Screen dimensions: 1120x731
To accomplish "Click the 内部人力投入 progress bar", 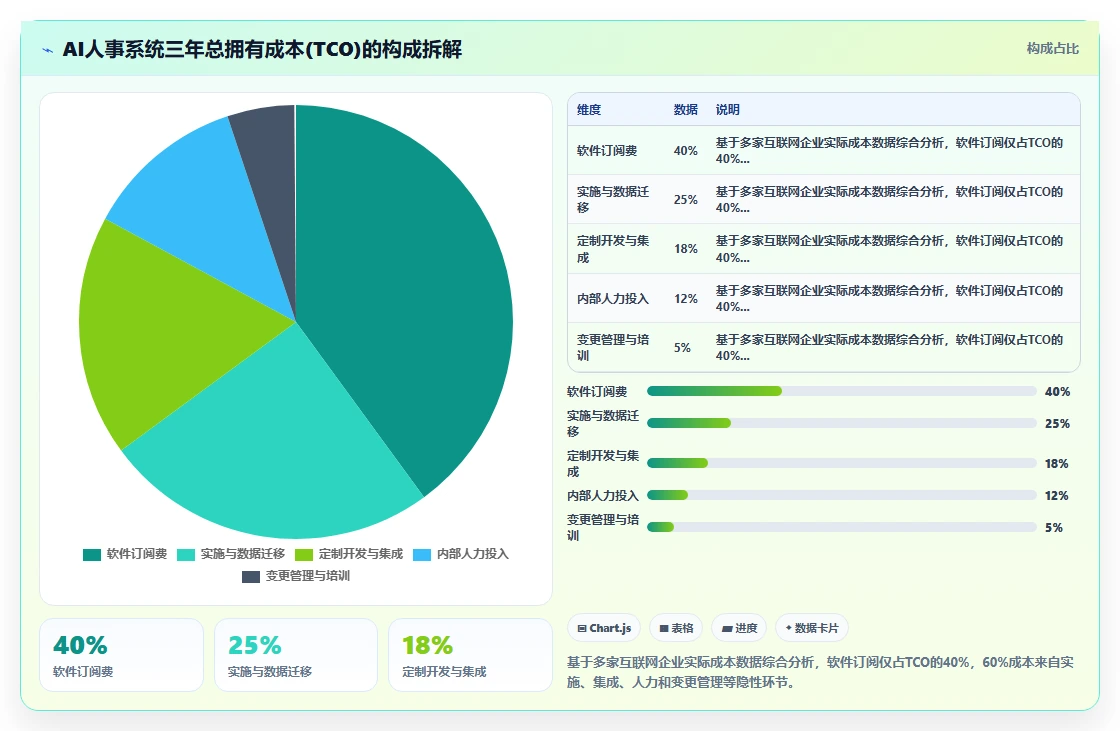I will point(841,495).
